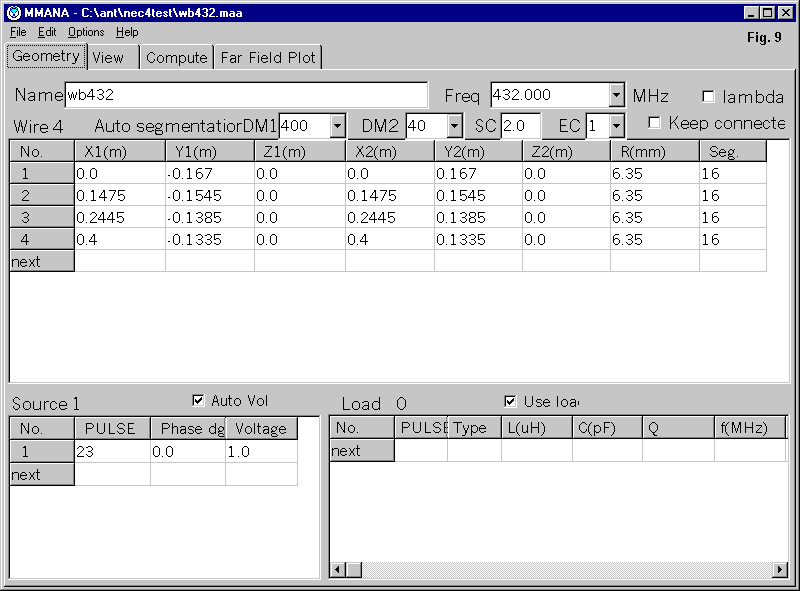Image resolution: width=800 pixels, height=591 pixels.
Task: Switch to the Compute tab
Action: coord(176,58)
